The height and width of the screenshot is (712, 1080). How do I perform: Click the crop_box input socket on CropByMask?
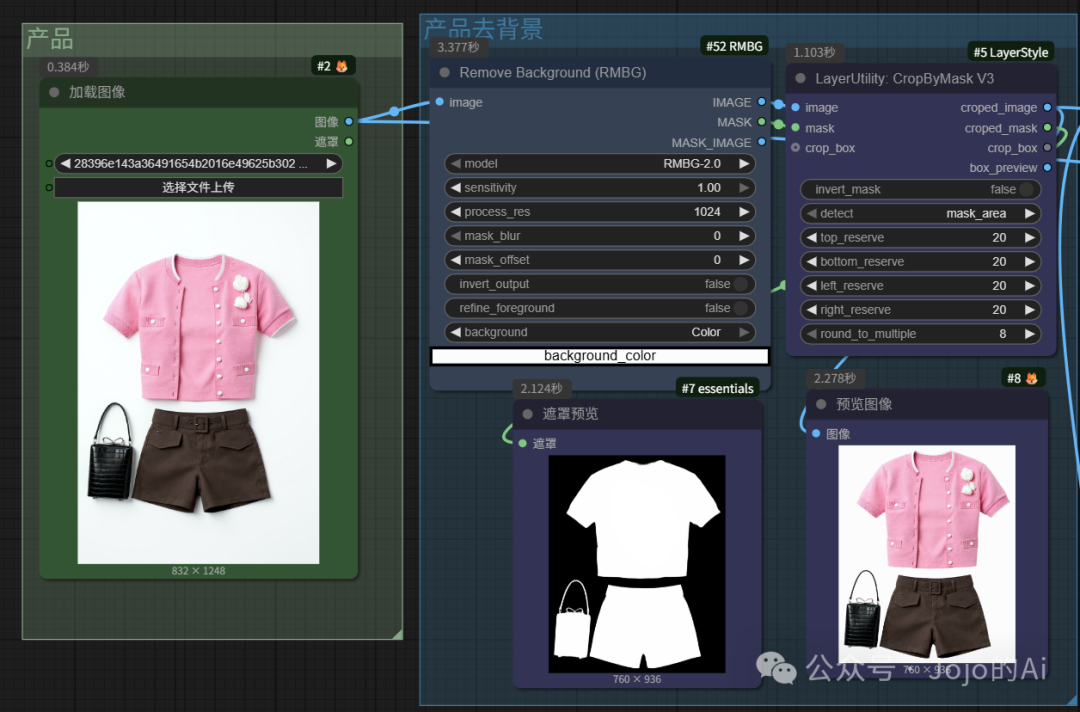tap(796, 147)
